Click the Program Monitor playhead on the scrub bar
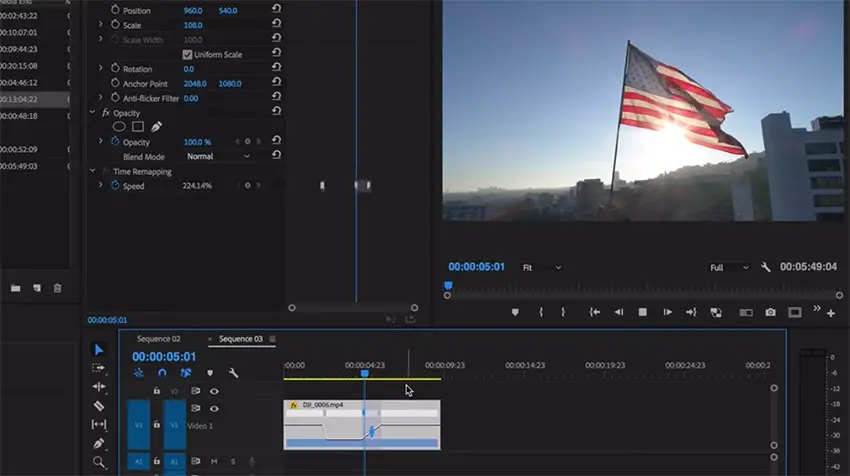The height and width of the screenshot is (476, 850). pos(448,285)
